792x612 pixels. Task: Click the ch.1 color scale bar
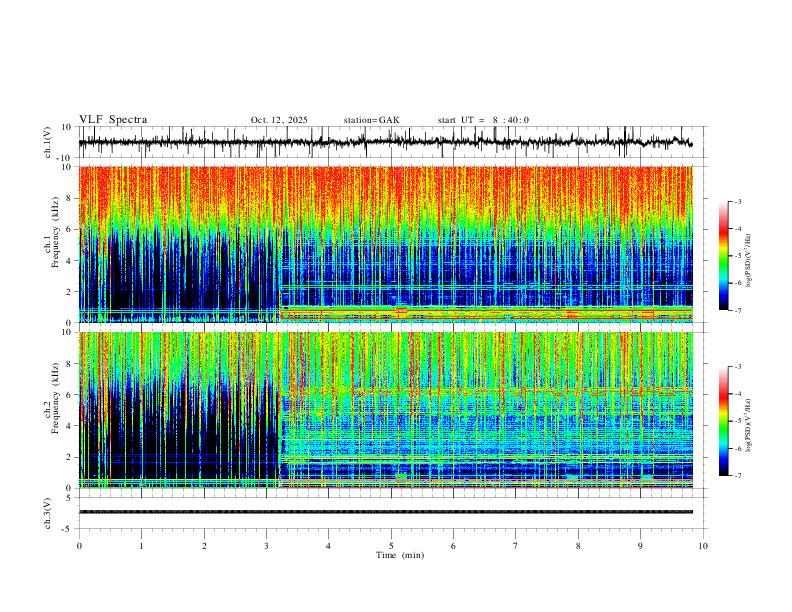point(723,256)
